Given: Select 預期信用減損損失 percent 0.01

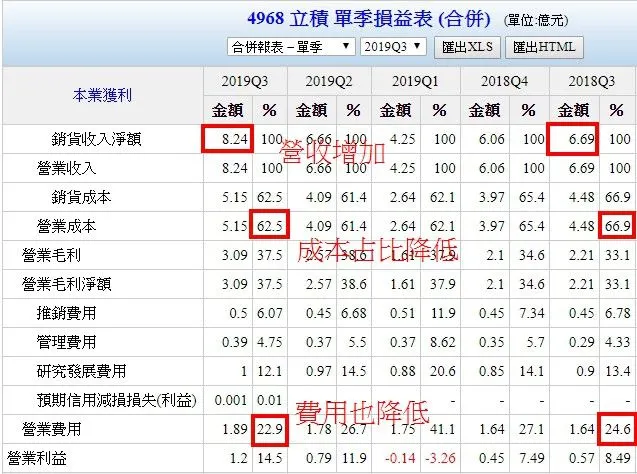Looking at the screenshot, I should coord(270,400).
